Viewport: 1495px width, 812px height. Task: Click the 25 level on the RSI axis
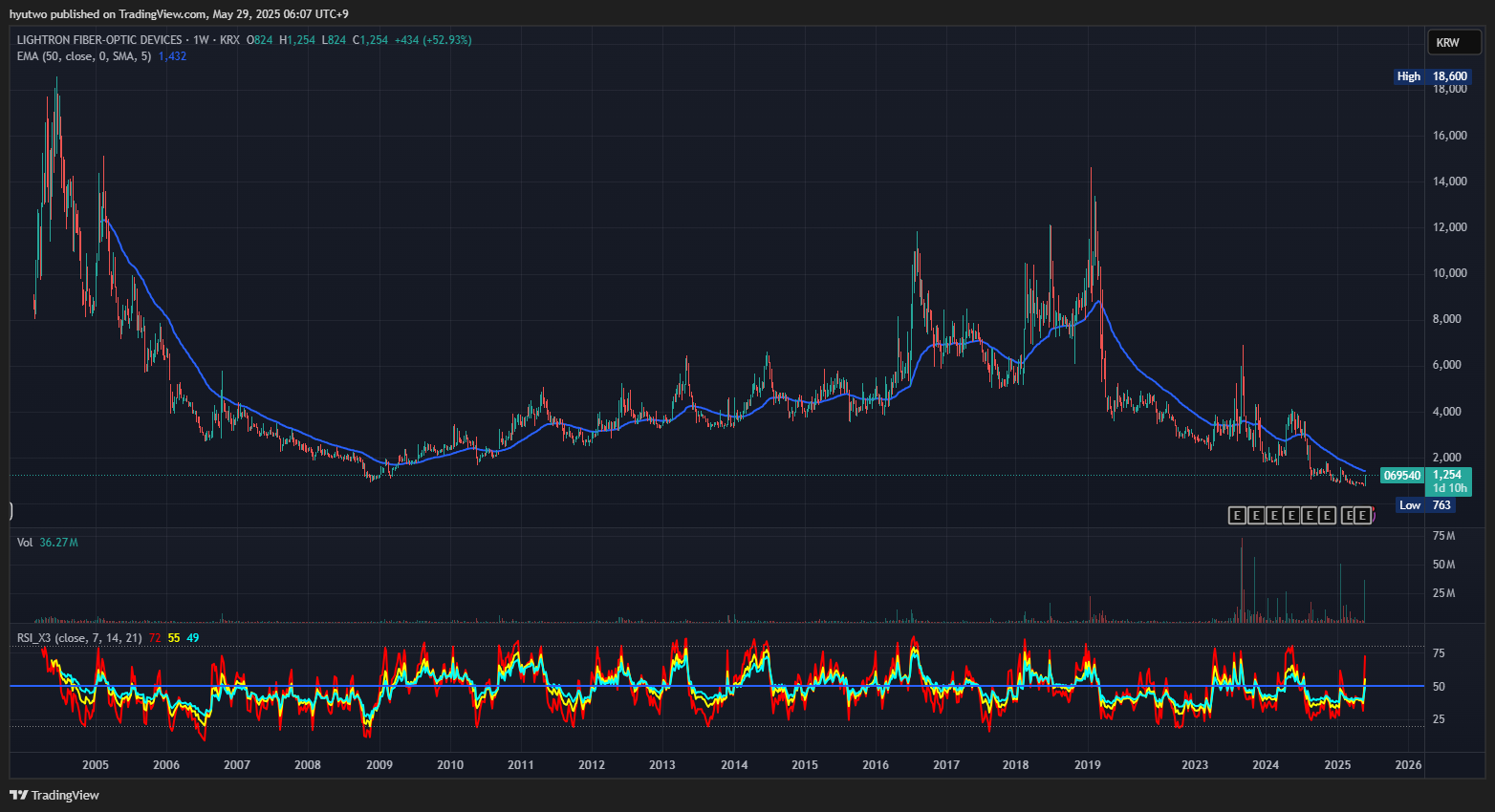1439,719
